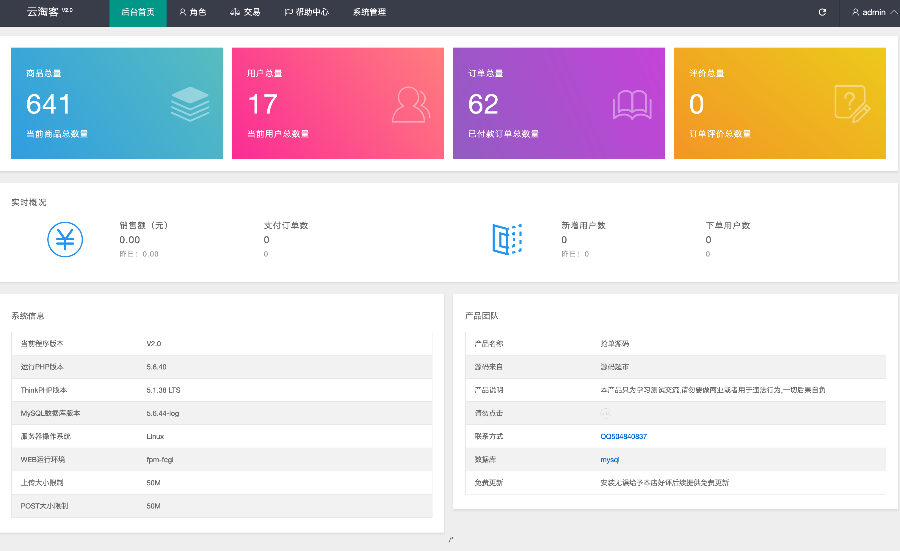This screenshot has height=551, width=900.
Task: Click the yen currency circle icon
Action: click(x=65, y=239)
